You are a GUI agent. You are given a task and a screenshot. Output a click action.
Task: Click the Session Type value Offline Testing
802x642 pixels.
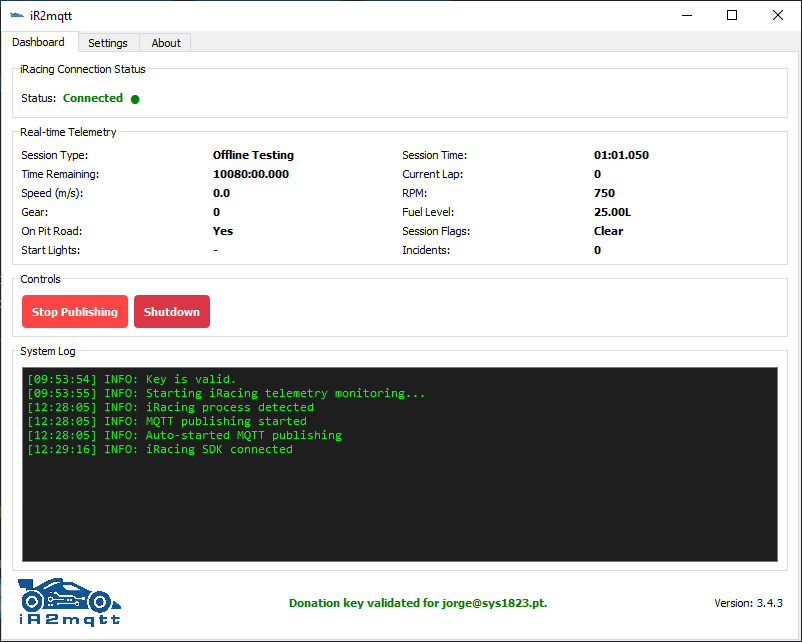tap(253, 155)
